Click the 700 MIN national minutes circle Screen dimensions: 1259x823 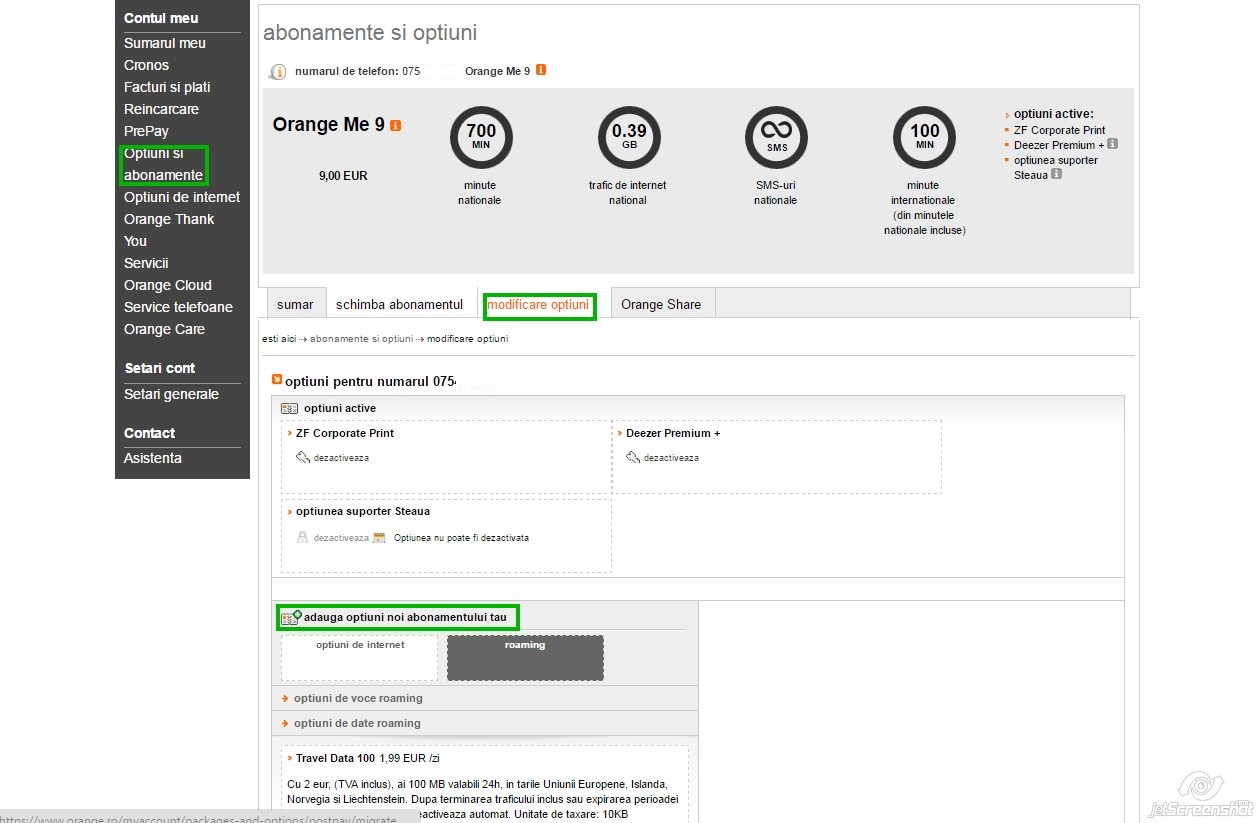pyautogui.click(x=481, y=137)
